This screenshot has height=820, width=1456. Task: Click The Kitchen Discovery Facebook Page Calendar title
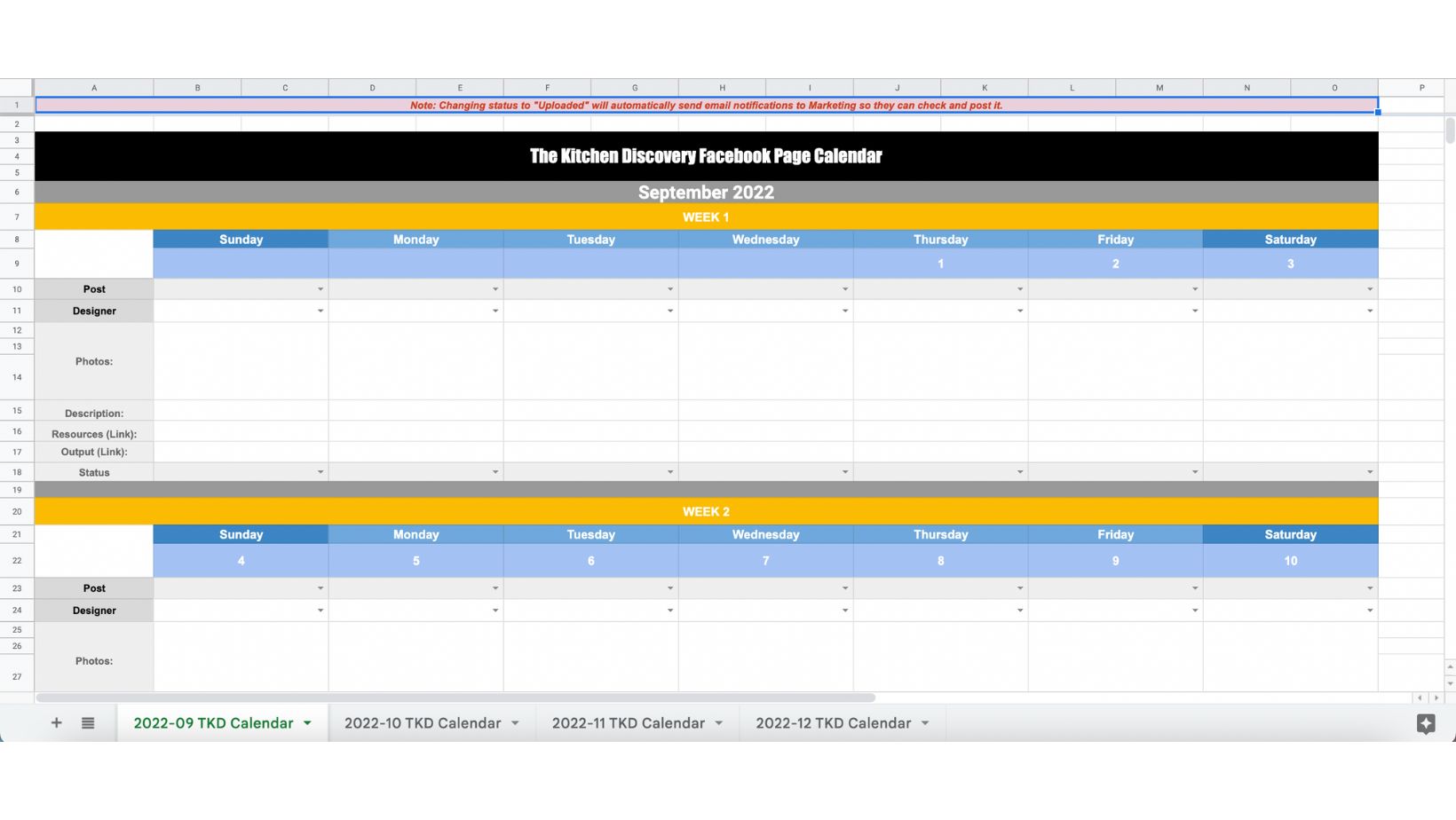coord(706,156)
